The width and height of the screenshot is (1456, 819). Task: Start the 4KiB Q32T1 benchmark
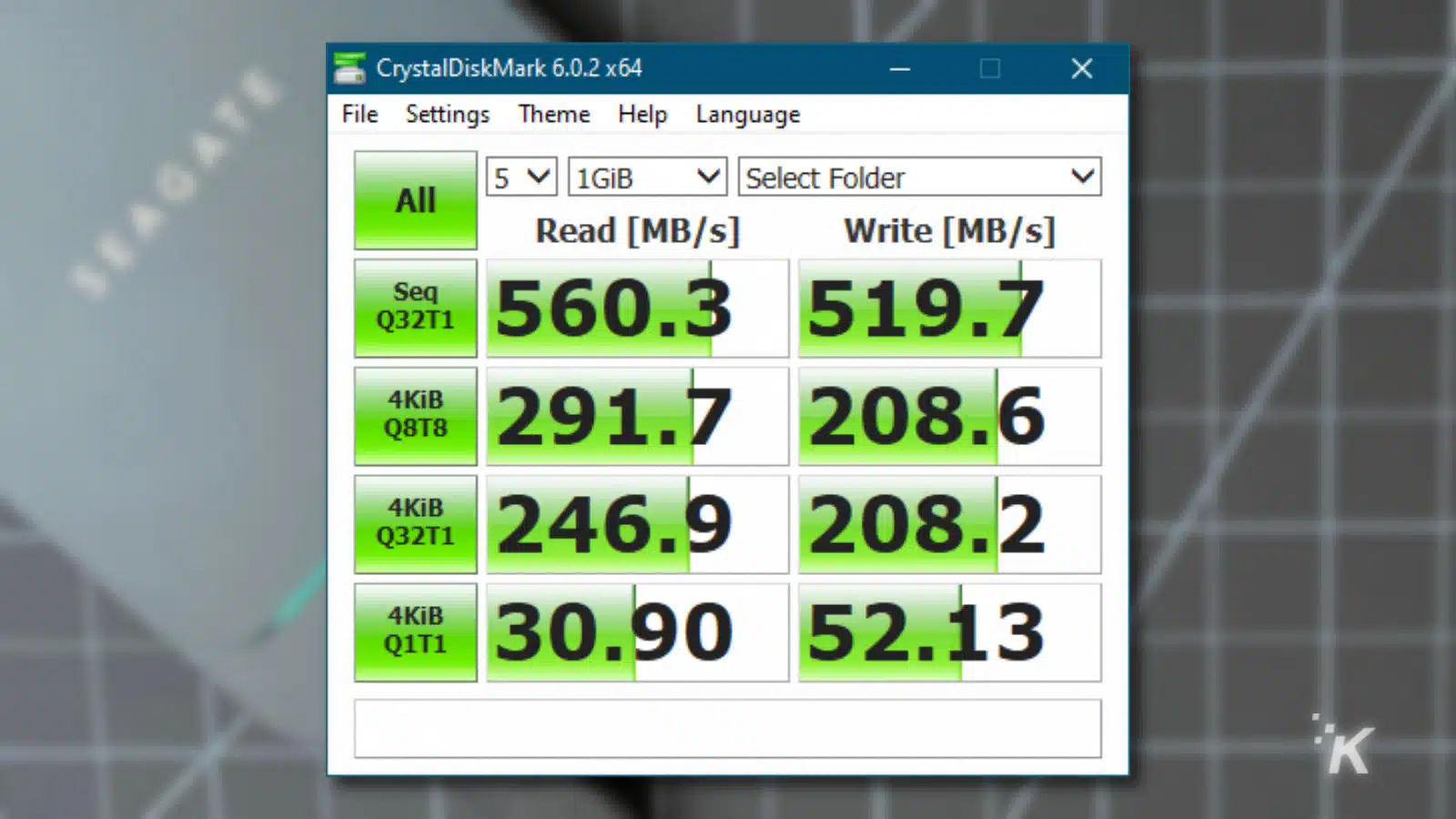click(415, 523)
